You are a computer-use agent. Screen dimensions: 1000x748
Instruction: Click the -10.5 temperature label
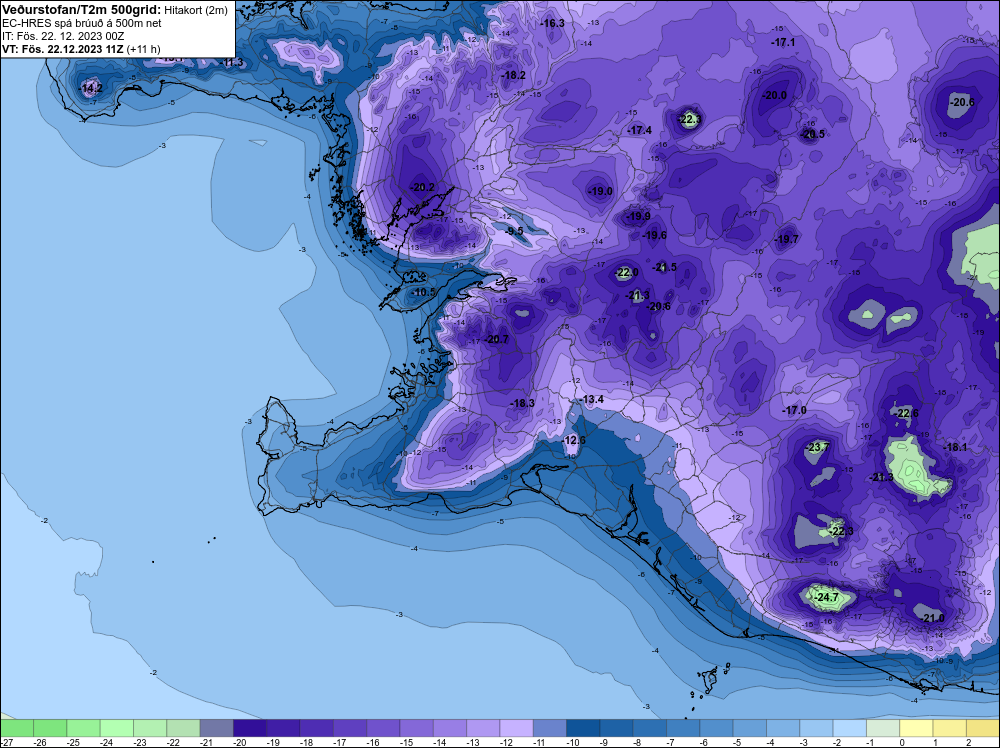pos(424,292)
